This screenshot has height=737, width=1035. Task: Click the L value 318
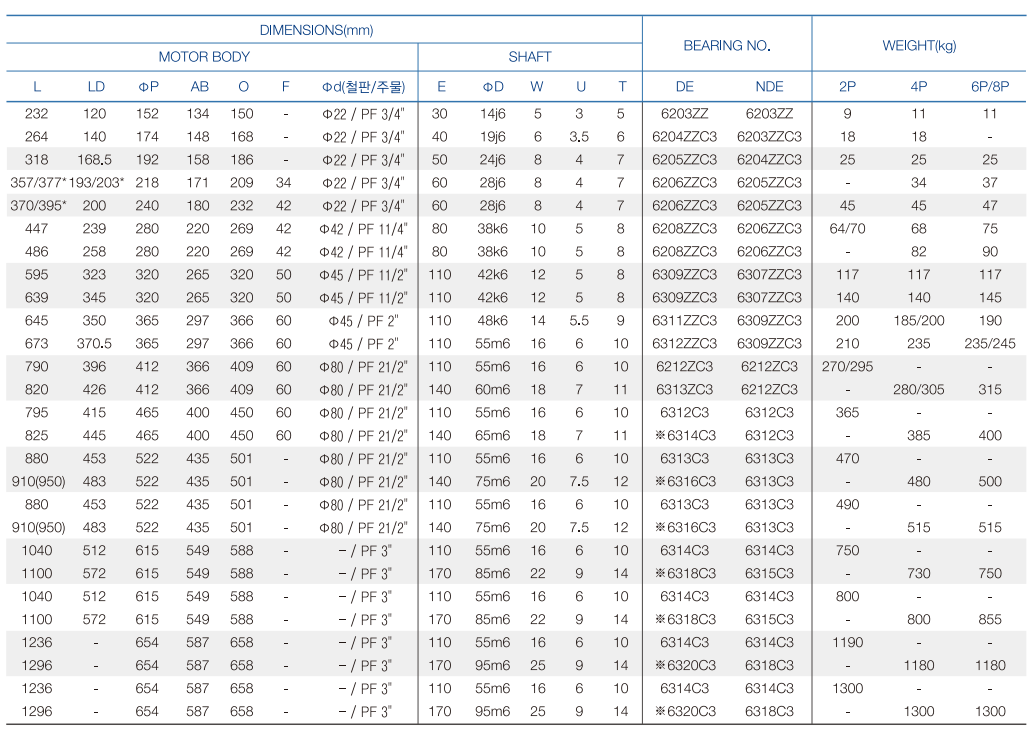click(x=36, y=160)
